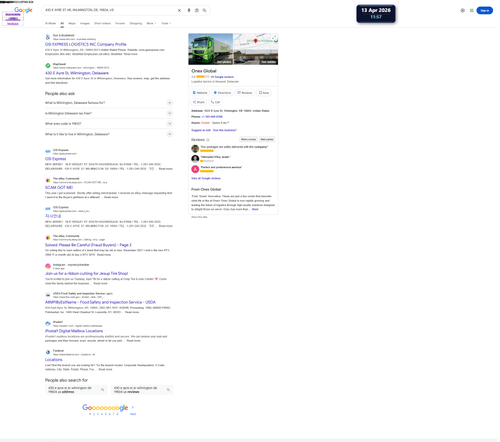Clear the search box with the X icon
This screenshot has width=500, height=442.
point(179,10)
